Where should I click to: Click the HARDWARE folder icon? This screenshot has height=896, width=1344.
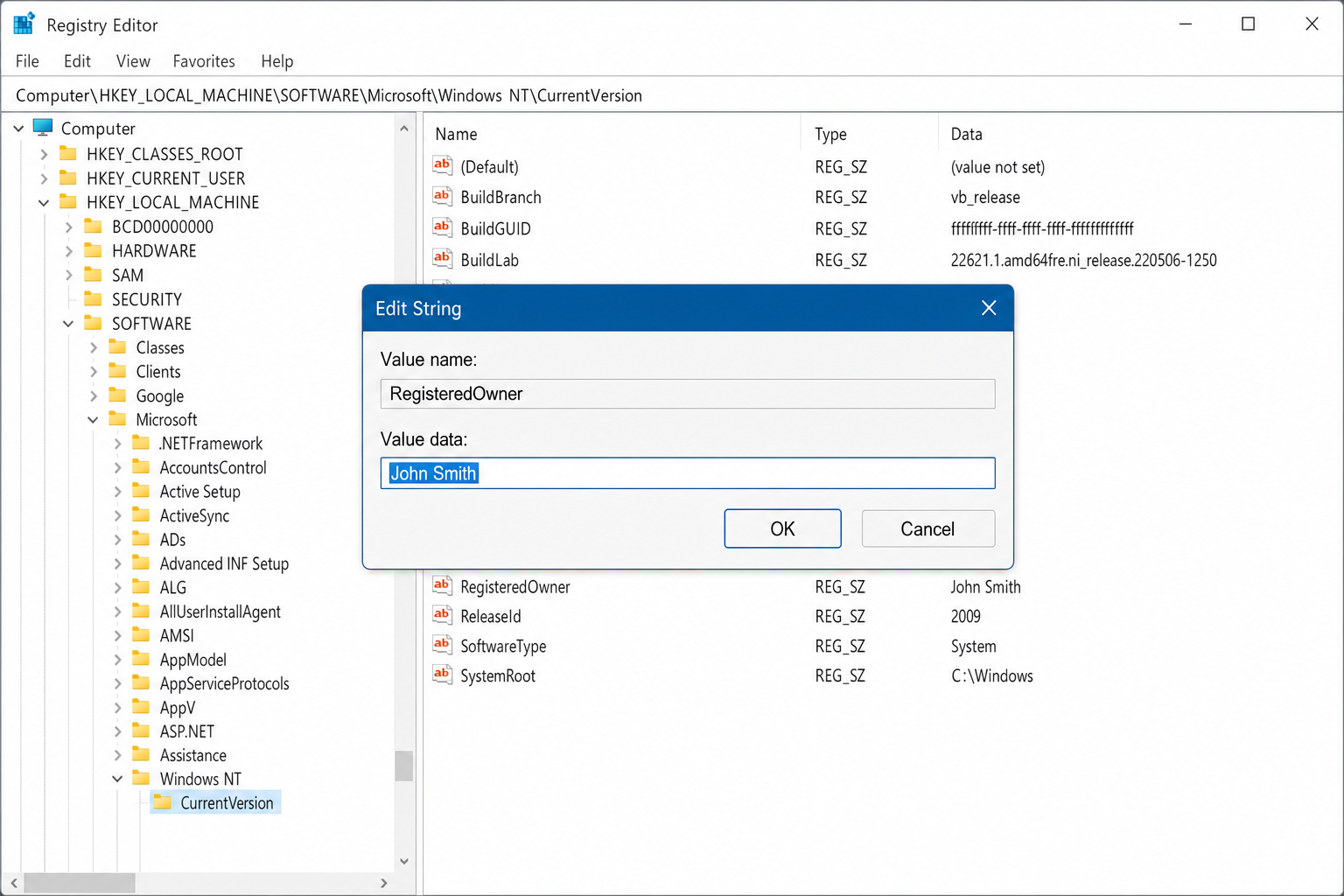pos(93,251)
